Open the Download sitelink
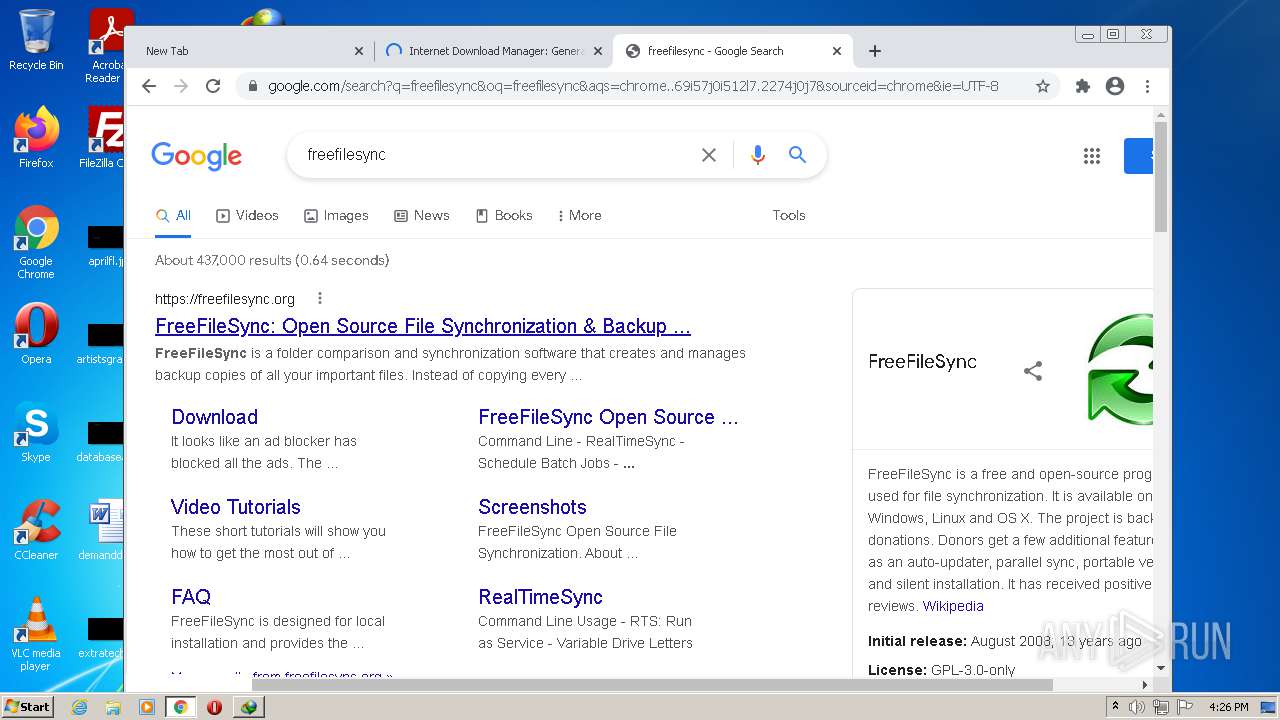The image size is (1280, 720). click(x=214, y=417)
